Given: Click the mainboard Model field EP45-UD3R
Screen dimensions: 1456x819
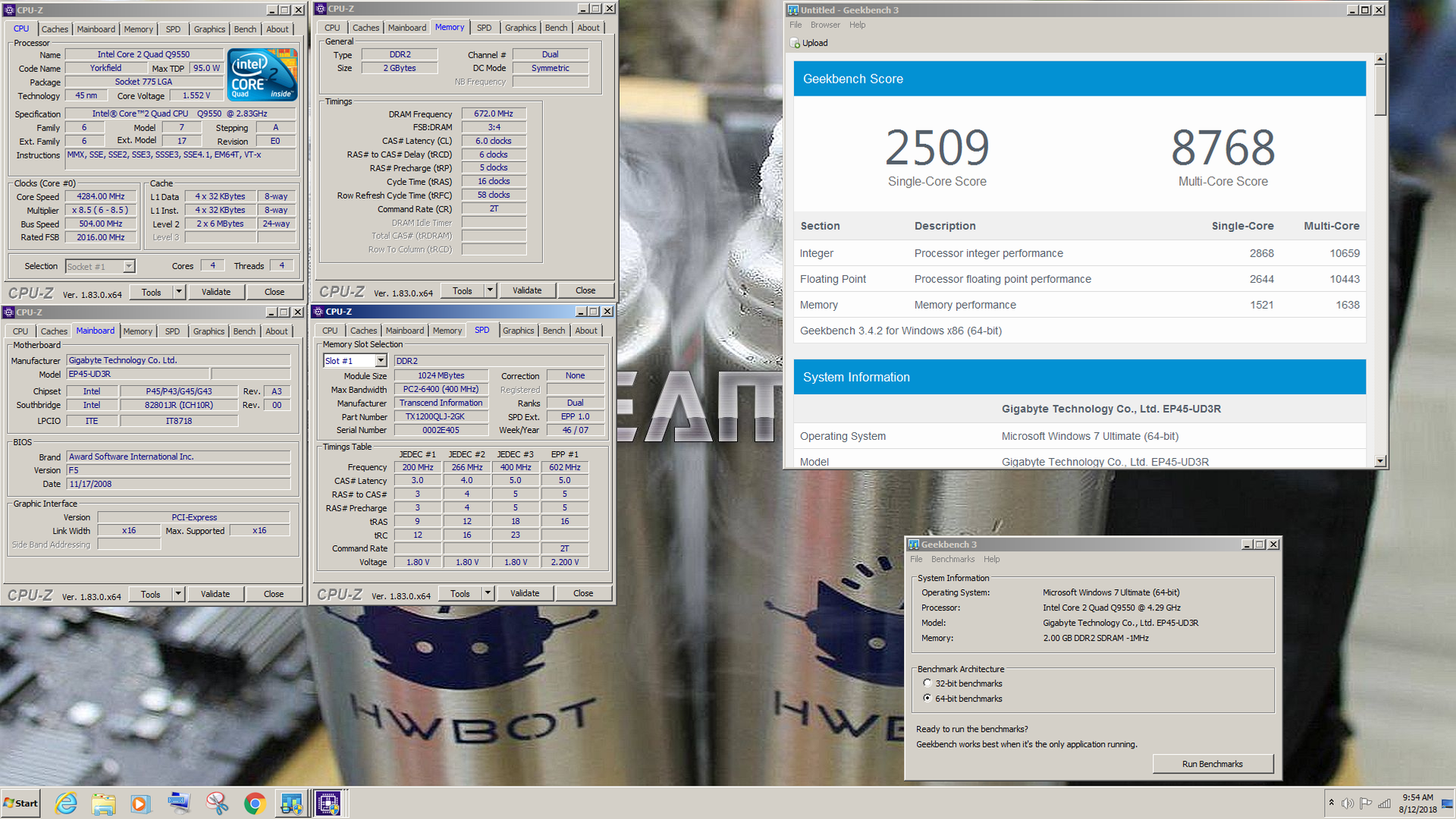Looking at the screenshot, I should pos(138,374).
